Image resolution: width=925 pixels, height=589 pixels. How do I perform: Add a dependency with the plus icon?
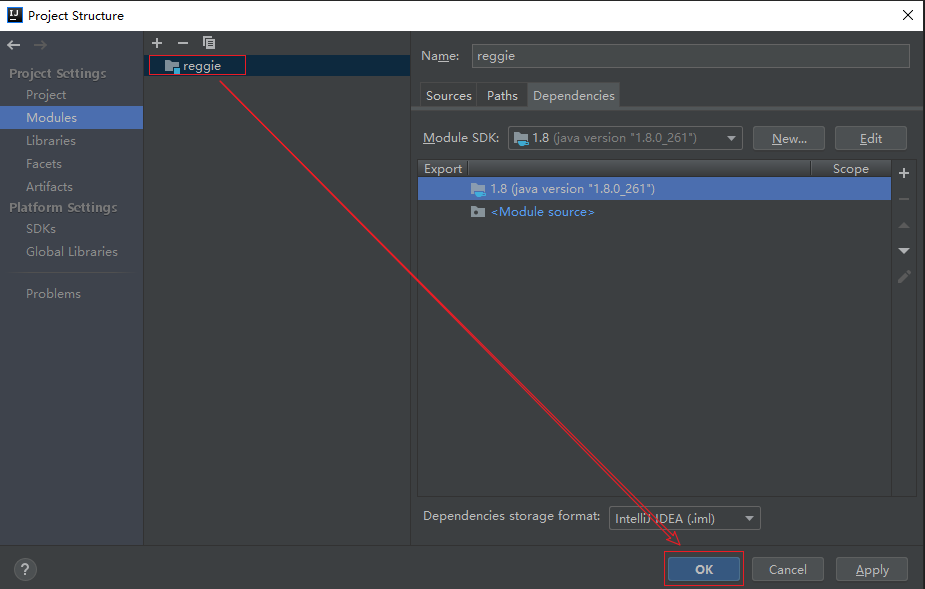pos(904,173)
